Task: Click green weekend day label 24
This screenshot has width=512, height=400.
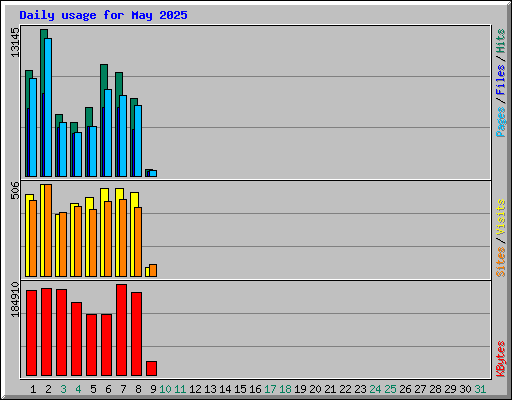Action: (375, 389)
